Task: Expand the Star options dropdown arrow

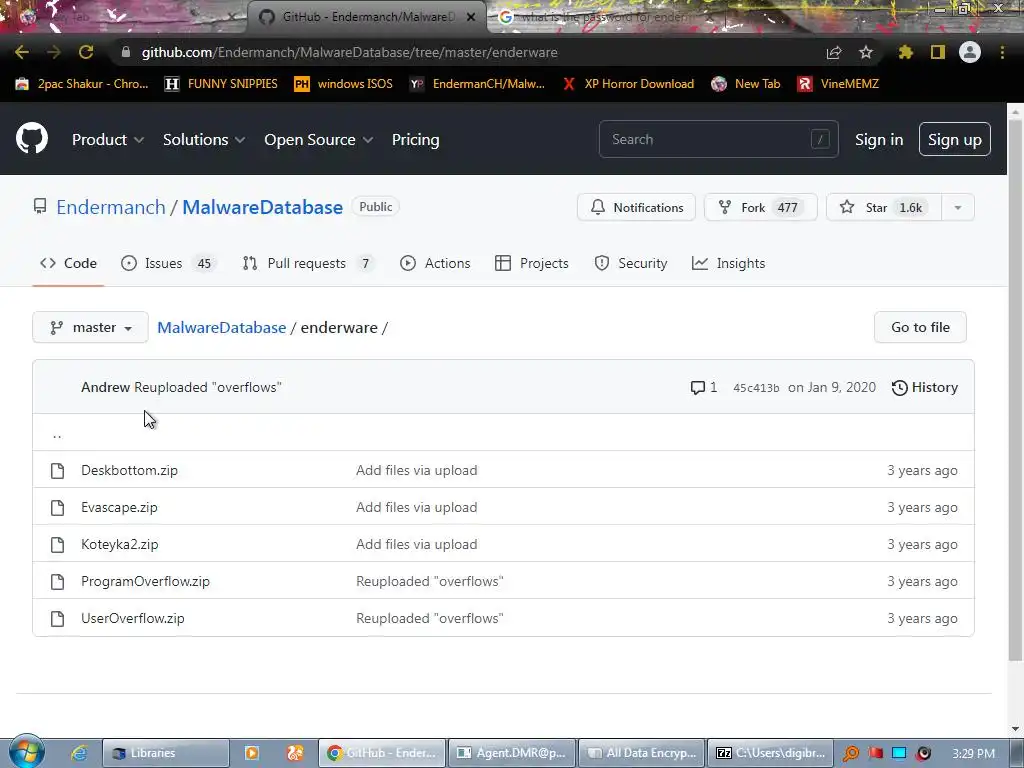Action: coord(957,208)
